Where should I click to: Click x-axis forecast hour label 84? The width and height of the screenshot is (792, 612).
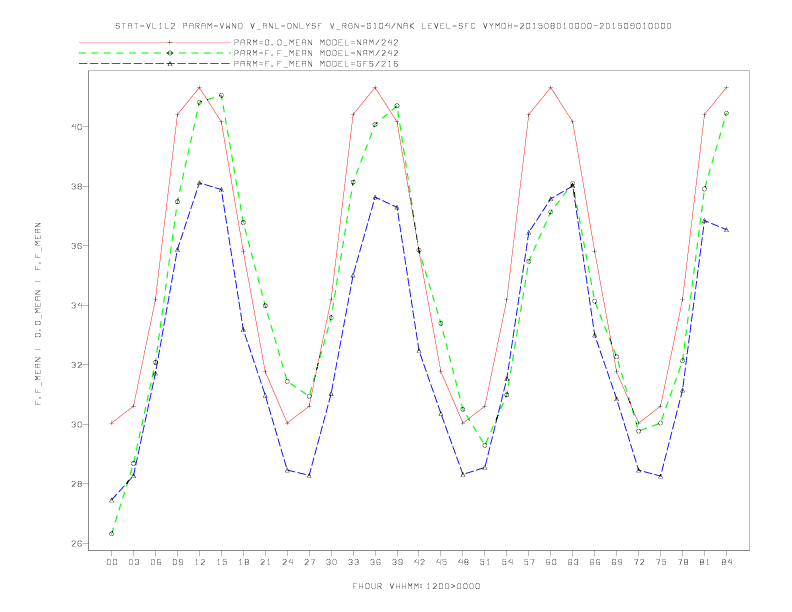(727, 562)
